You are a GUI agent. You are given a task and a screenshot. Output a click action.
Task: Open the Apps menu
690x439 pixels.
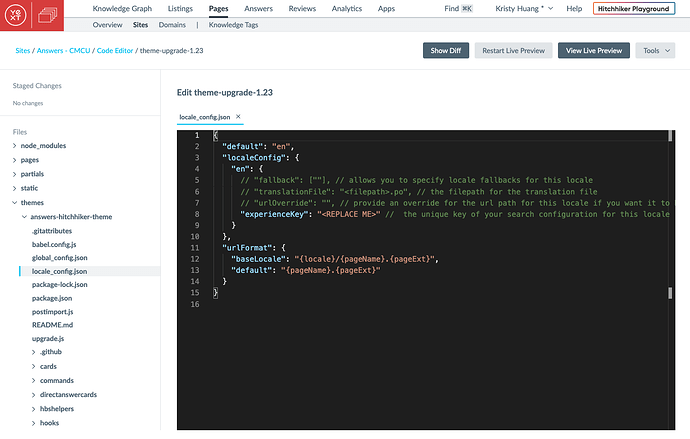coord(386,8)
